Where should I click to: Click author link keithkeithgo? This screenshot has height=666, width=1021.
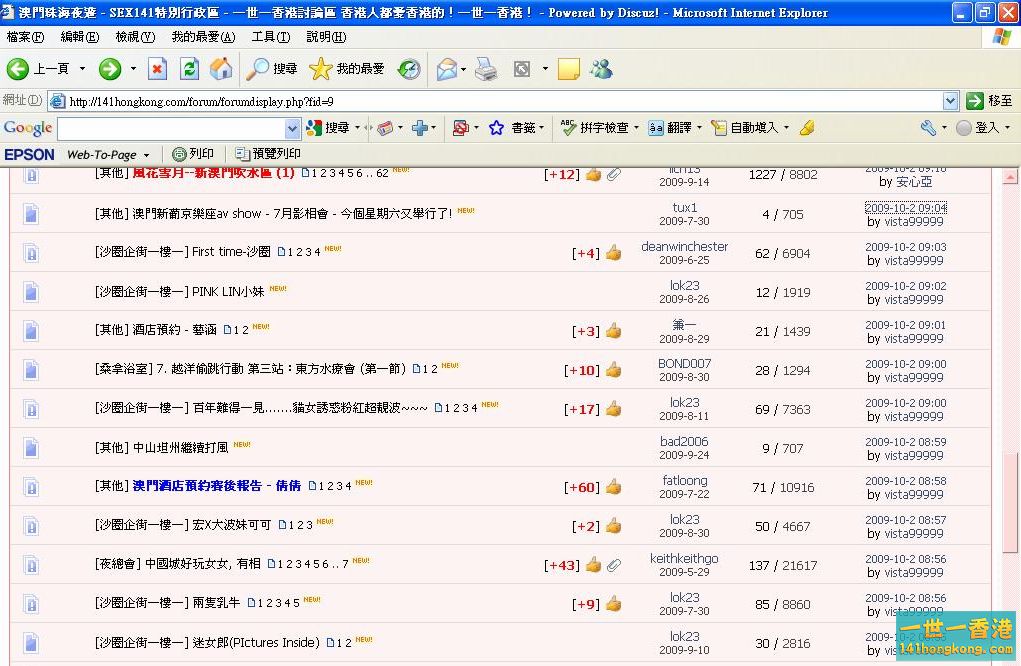[x=684, y=558]
